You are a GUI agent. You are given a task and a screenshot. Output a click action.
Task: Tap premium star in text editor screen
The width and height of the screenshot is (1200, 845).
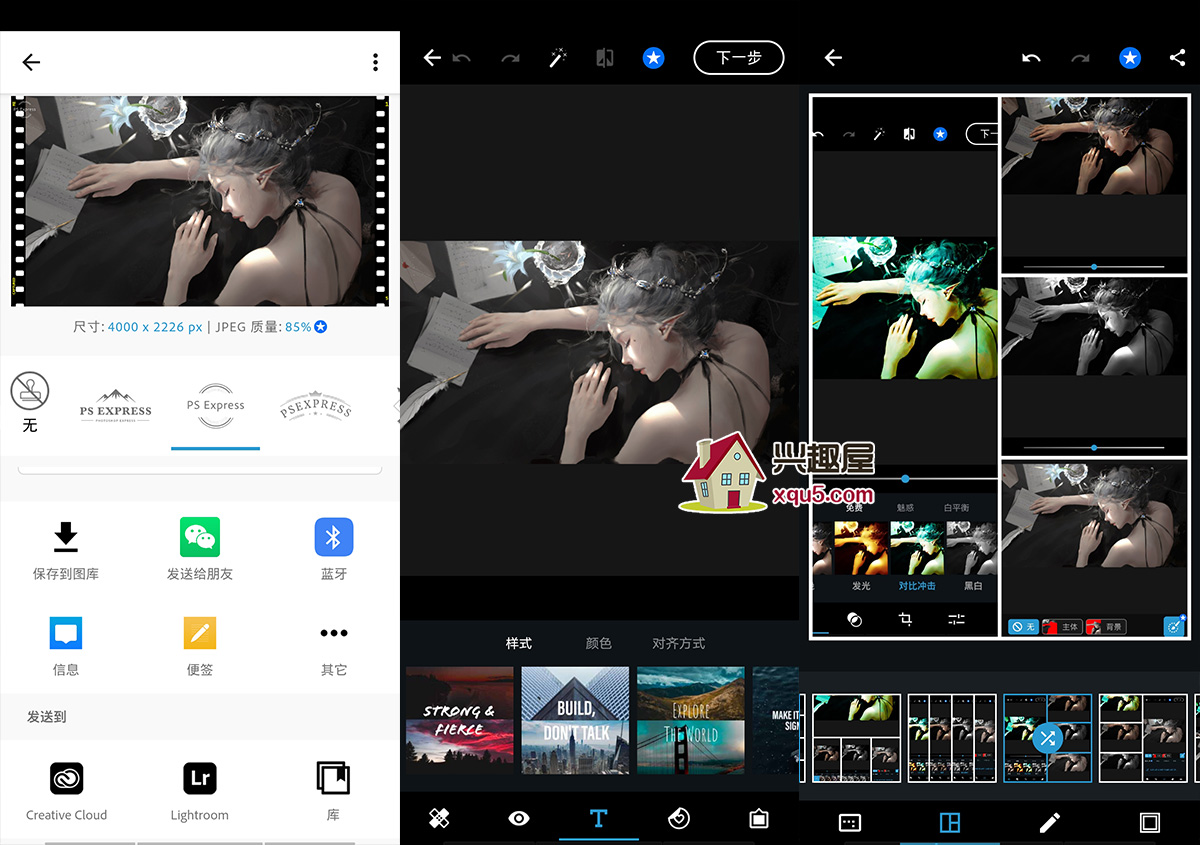tap(653, 58)
